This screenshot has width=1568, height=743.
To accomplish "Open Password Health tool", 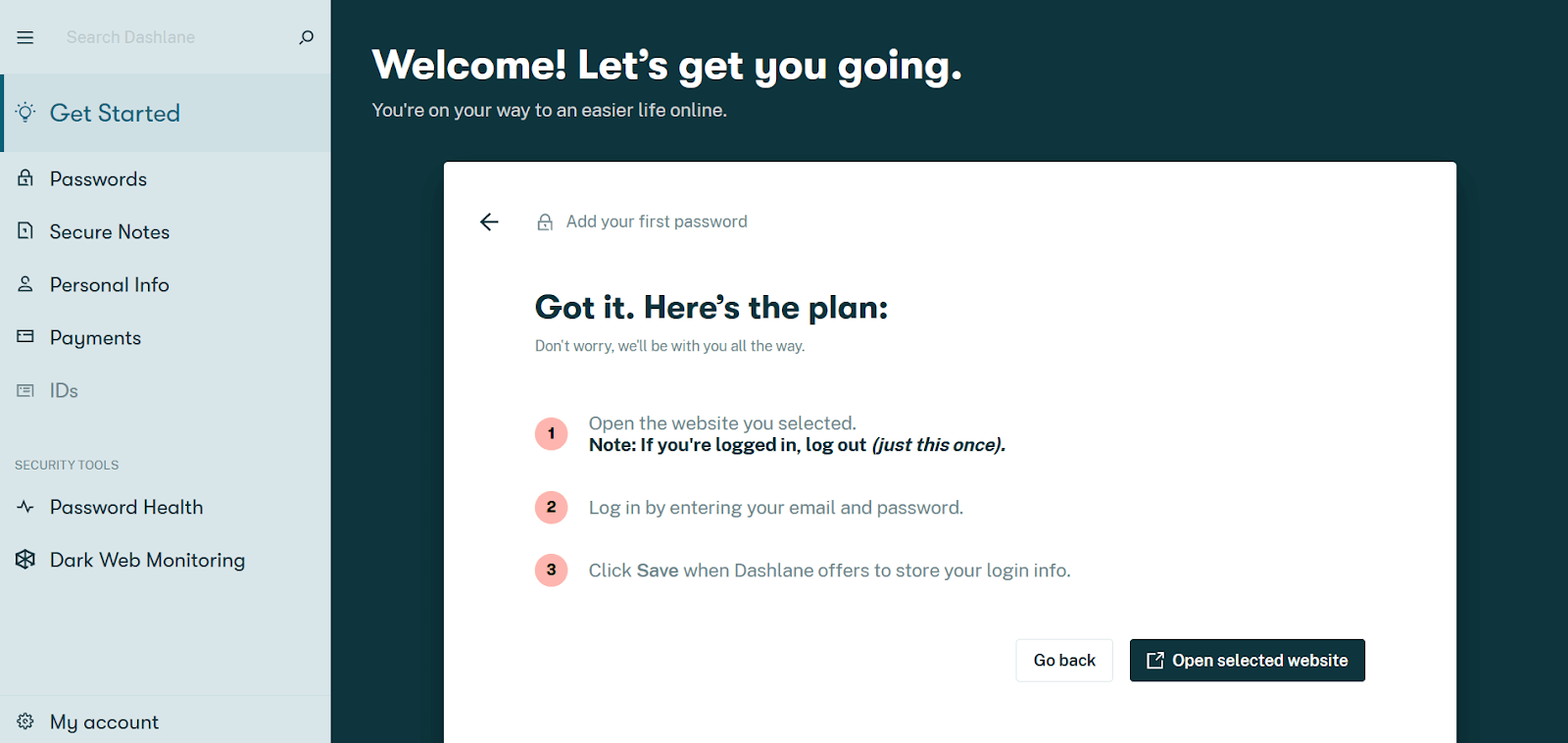I will (126, 508).
